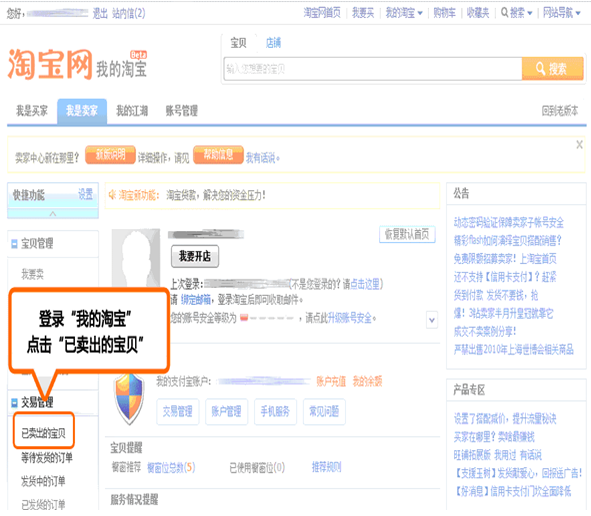Open 站内信(2) messages
The width and height of the screenshot is (591, 516).
click(129, 14)
